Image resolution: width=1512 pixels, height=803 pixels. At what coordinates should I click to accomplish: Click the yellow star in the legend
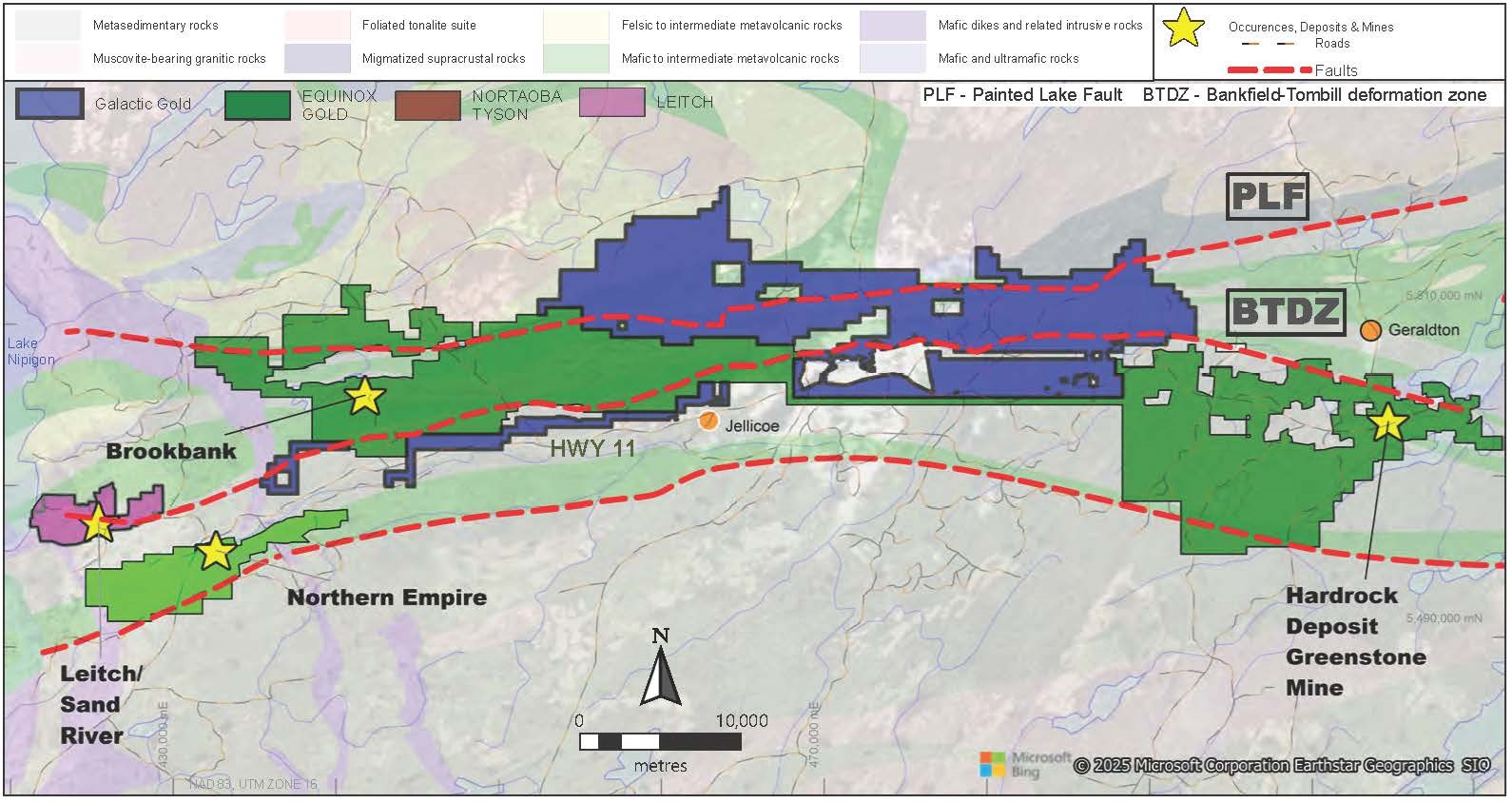coord(1185,29)
